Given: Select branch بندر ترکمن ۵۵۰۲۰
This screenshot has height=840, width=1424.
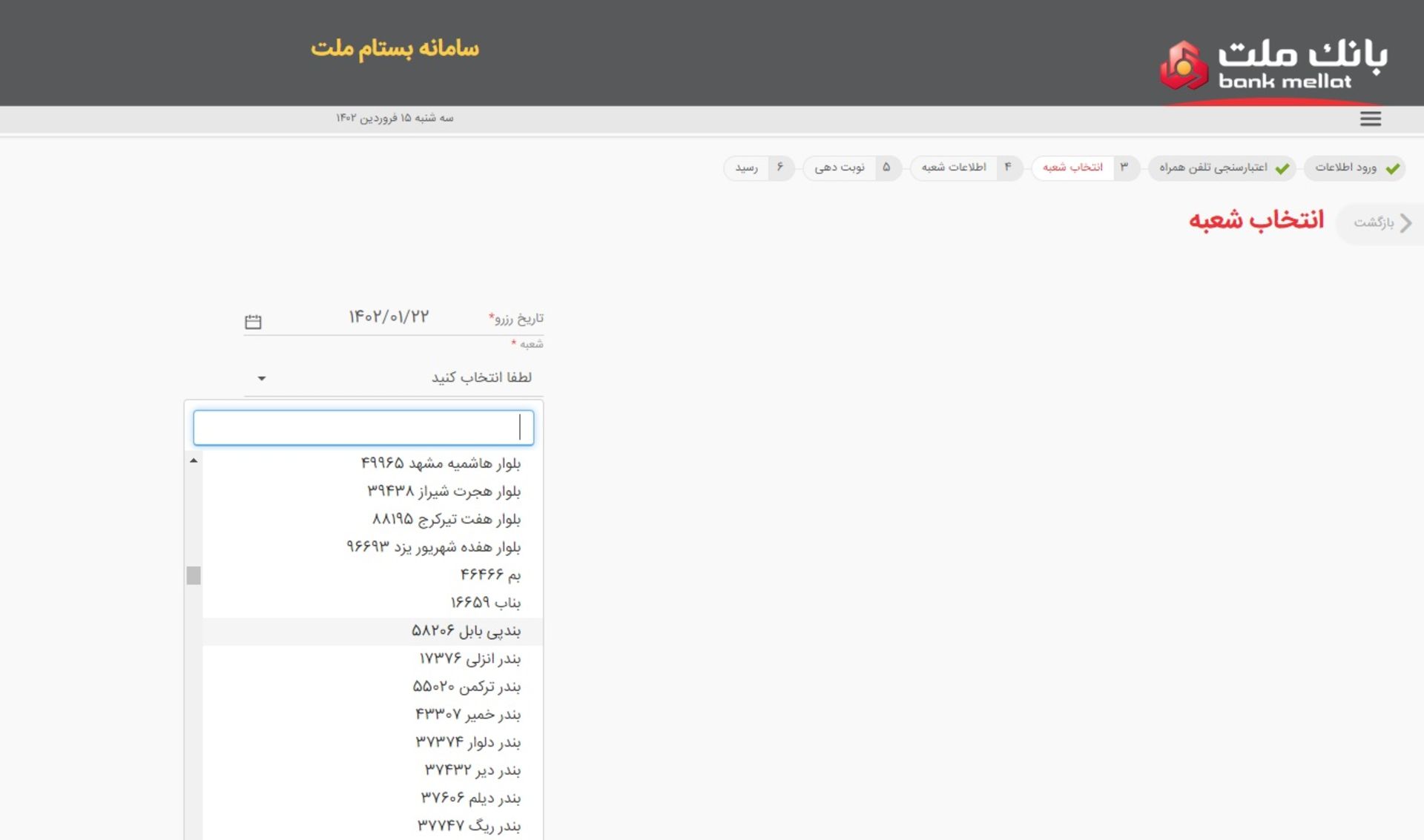Looking at the screenshot, I should [372, 687].
